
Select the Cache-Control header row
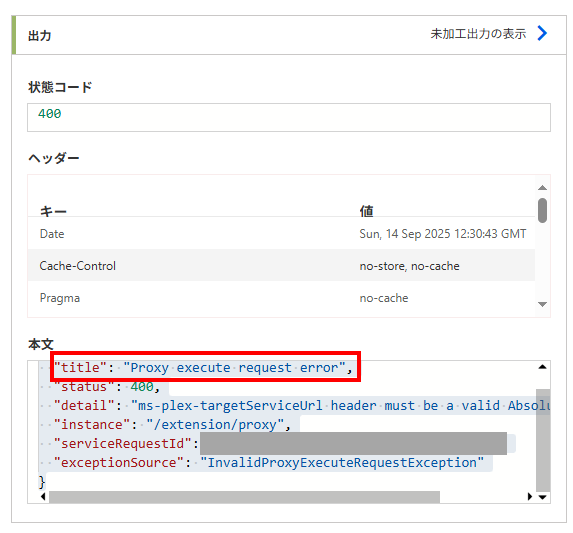click(281, 266)
